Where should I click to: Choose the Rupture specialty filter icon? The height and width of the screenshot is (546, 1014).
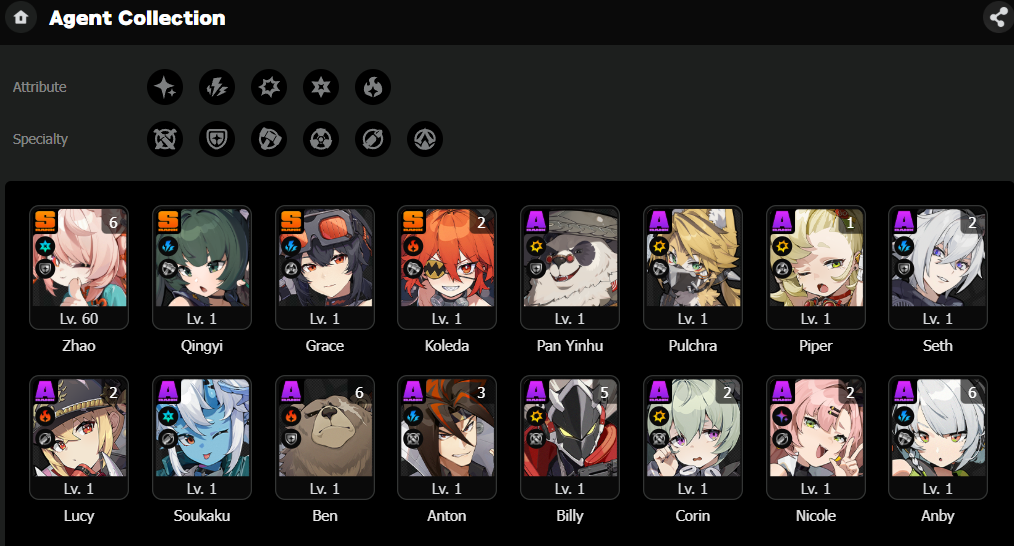pos(425,138)
